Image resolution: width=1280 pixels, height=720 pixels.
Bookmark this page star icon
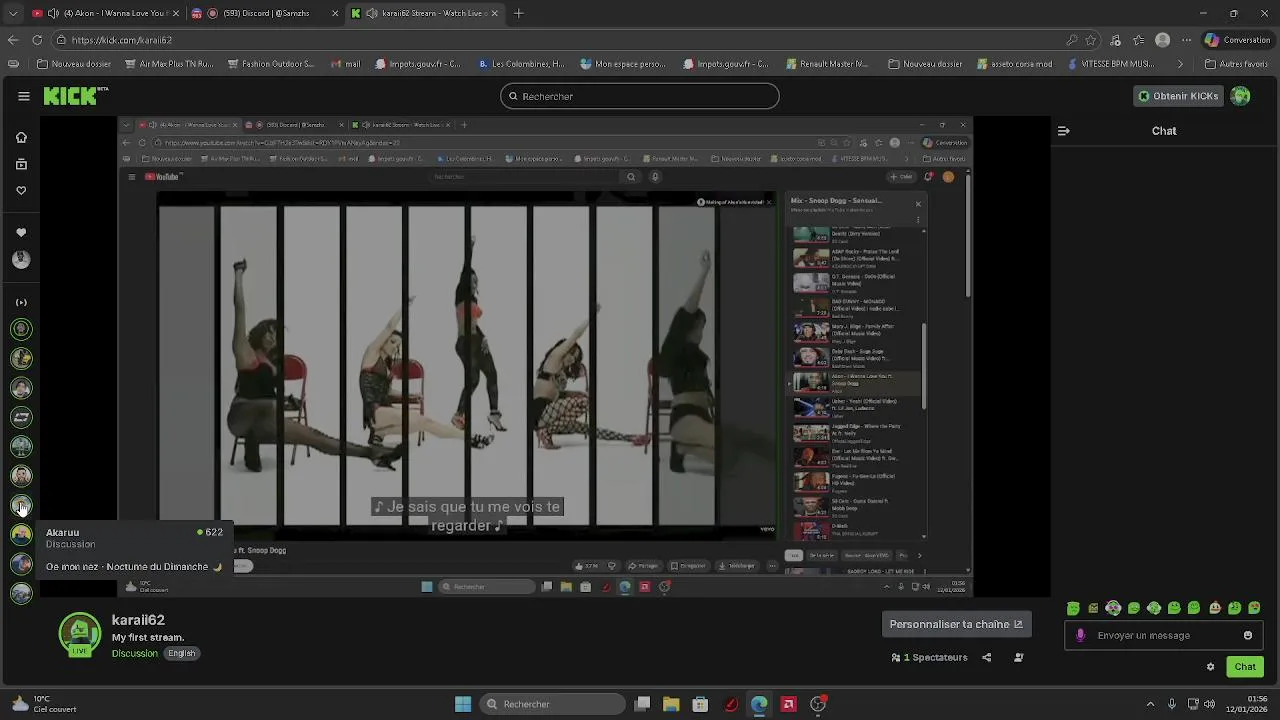1091,40
